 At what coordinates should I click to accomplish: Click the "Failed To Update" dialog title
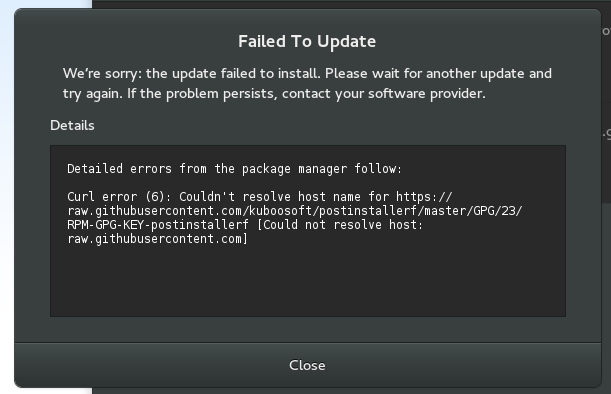point(307,41)
